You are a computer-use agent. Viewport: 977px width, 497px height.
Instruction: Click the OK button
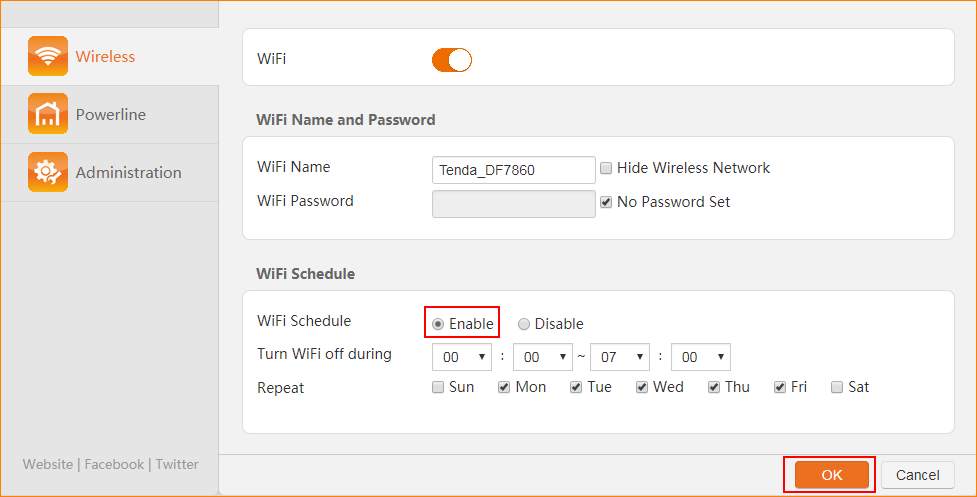point(832,475)
